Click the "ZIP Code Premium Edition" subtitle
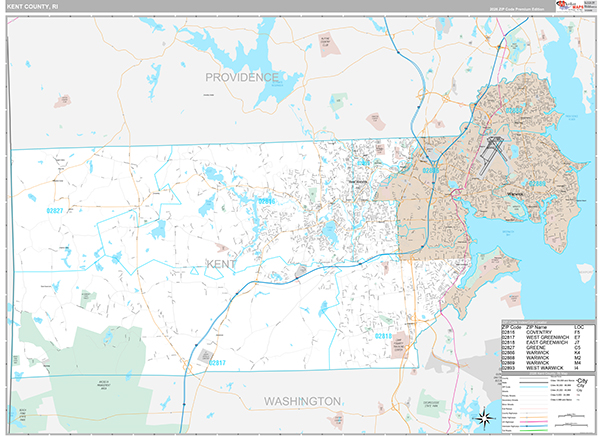Viewport: 600px width, 436px height. pos(516,9)
